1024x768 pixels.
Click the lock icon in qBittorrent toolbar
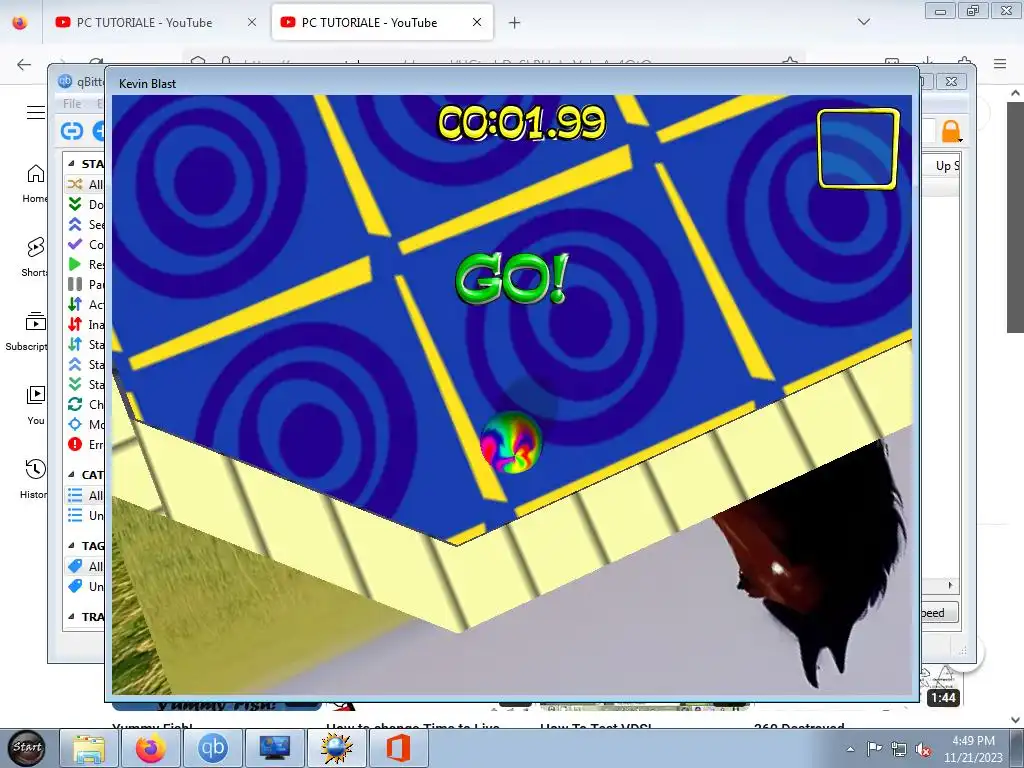pos(951,131)
